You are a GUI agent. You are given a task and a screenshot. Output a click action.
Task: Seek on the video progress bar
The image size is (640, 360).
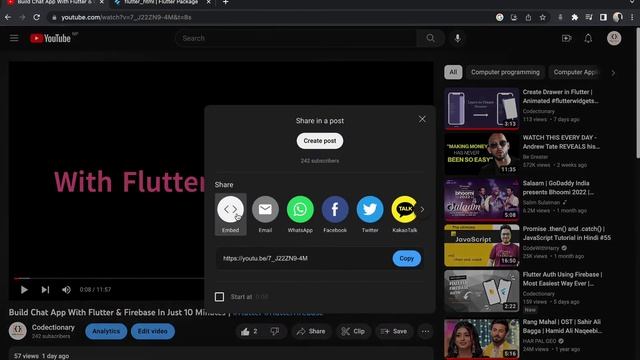point(109,278)
